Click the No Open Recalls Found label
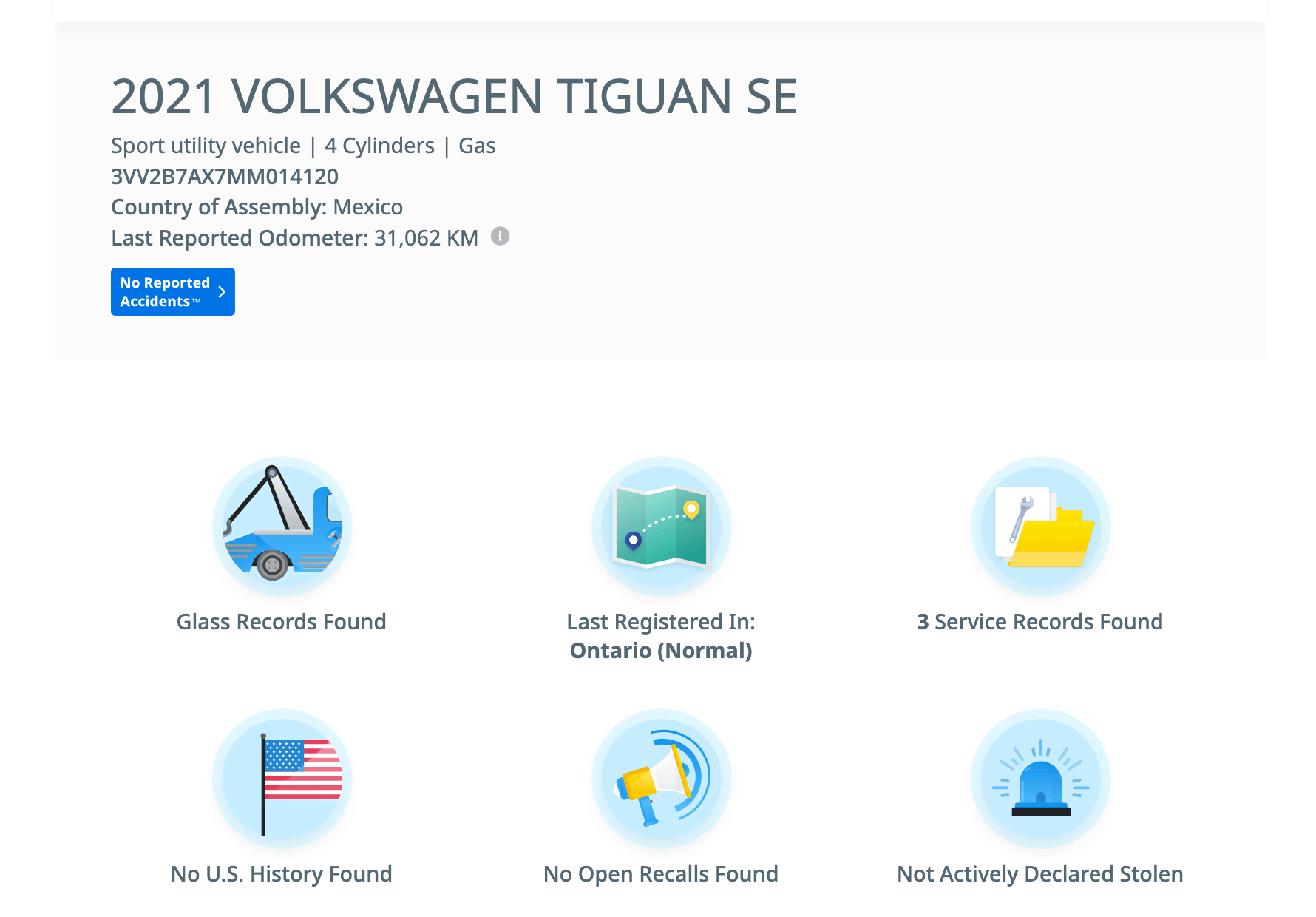 click(661, 874)
